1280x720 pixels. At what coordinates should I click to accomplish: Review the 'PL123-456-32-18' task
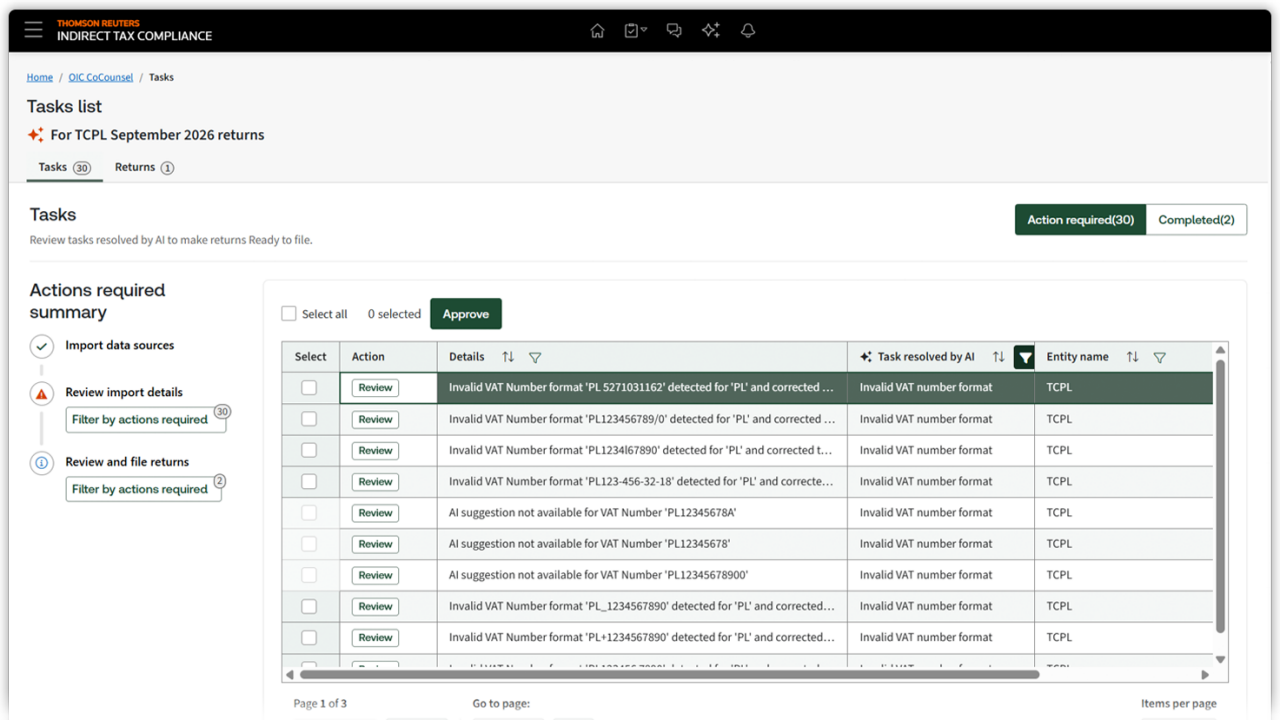click(x=375, y=481)
